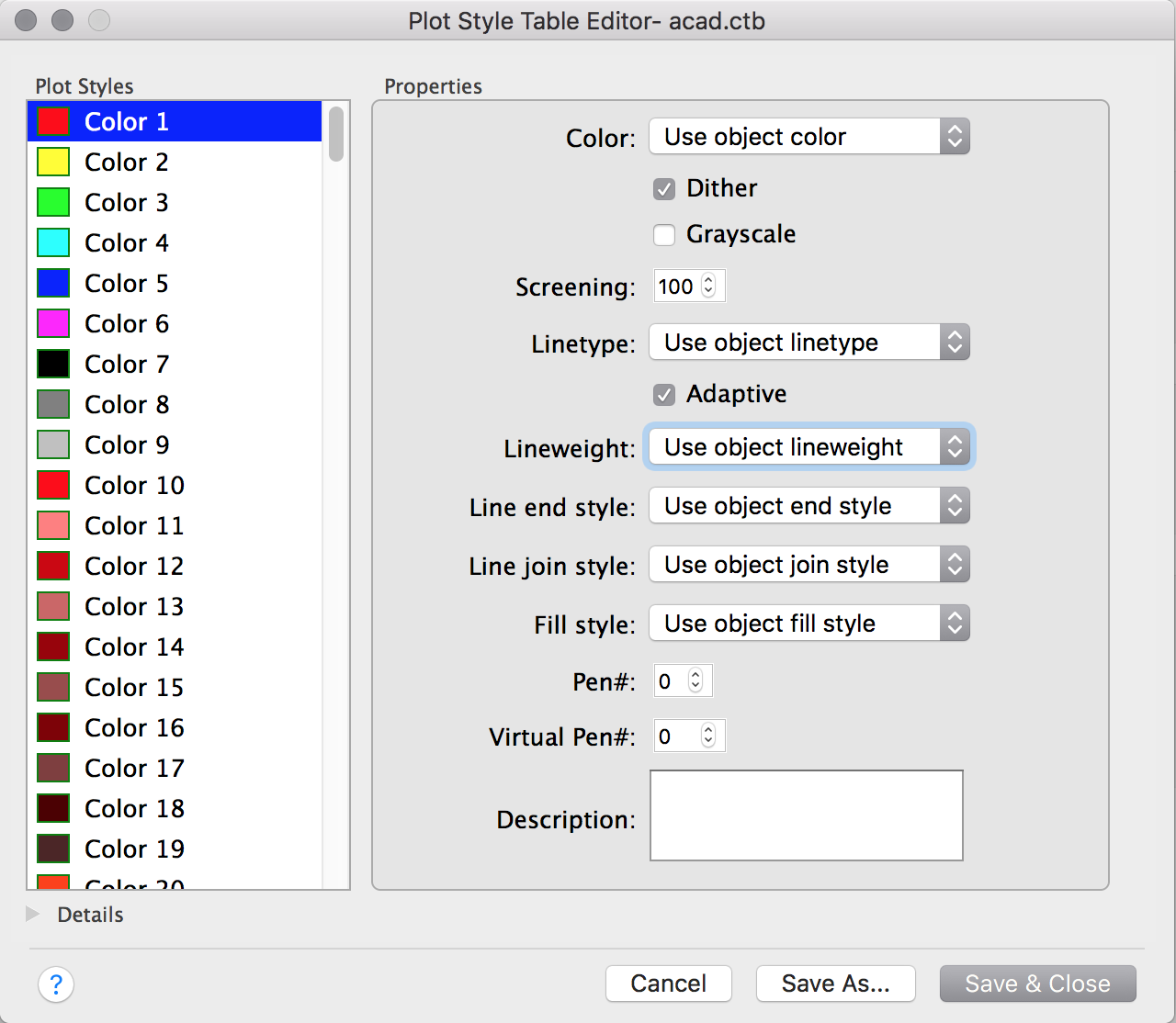Click the Save As... button

(835, 984)
